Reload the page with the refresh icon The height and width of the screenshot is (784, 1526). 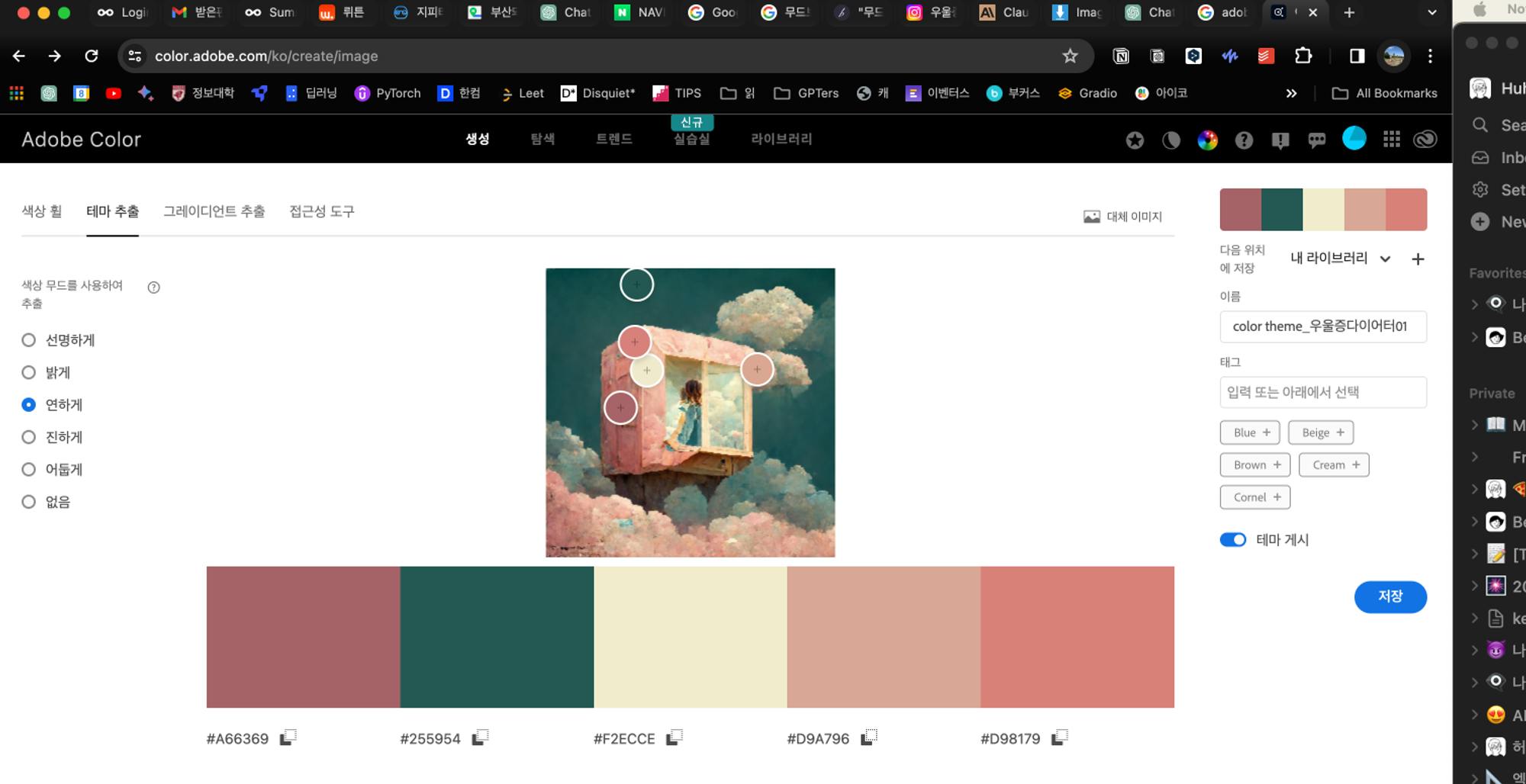(92, 56)
